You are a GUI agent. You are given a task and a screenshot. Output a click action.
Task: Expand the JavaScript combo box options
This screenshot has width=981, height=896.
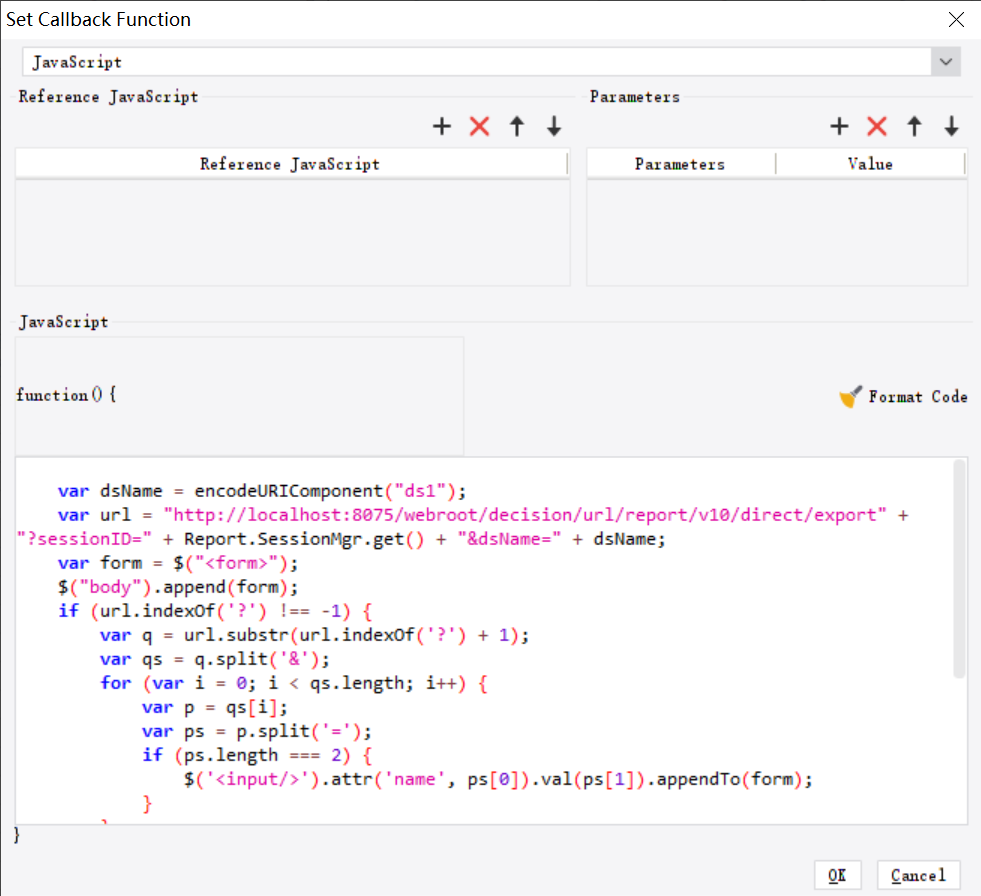click(944, 61)
